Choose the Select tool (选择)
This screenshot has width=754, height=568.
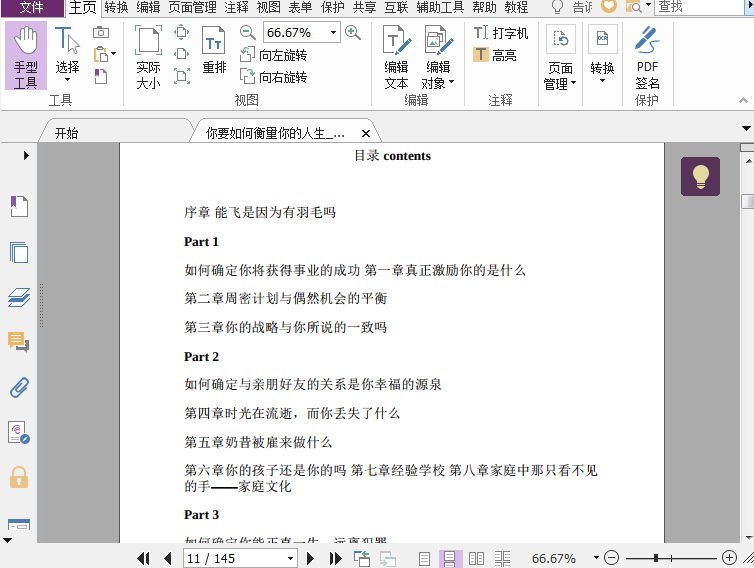coord(67,54)
